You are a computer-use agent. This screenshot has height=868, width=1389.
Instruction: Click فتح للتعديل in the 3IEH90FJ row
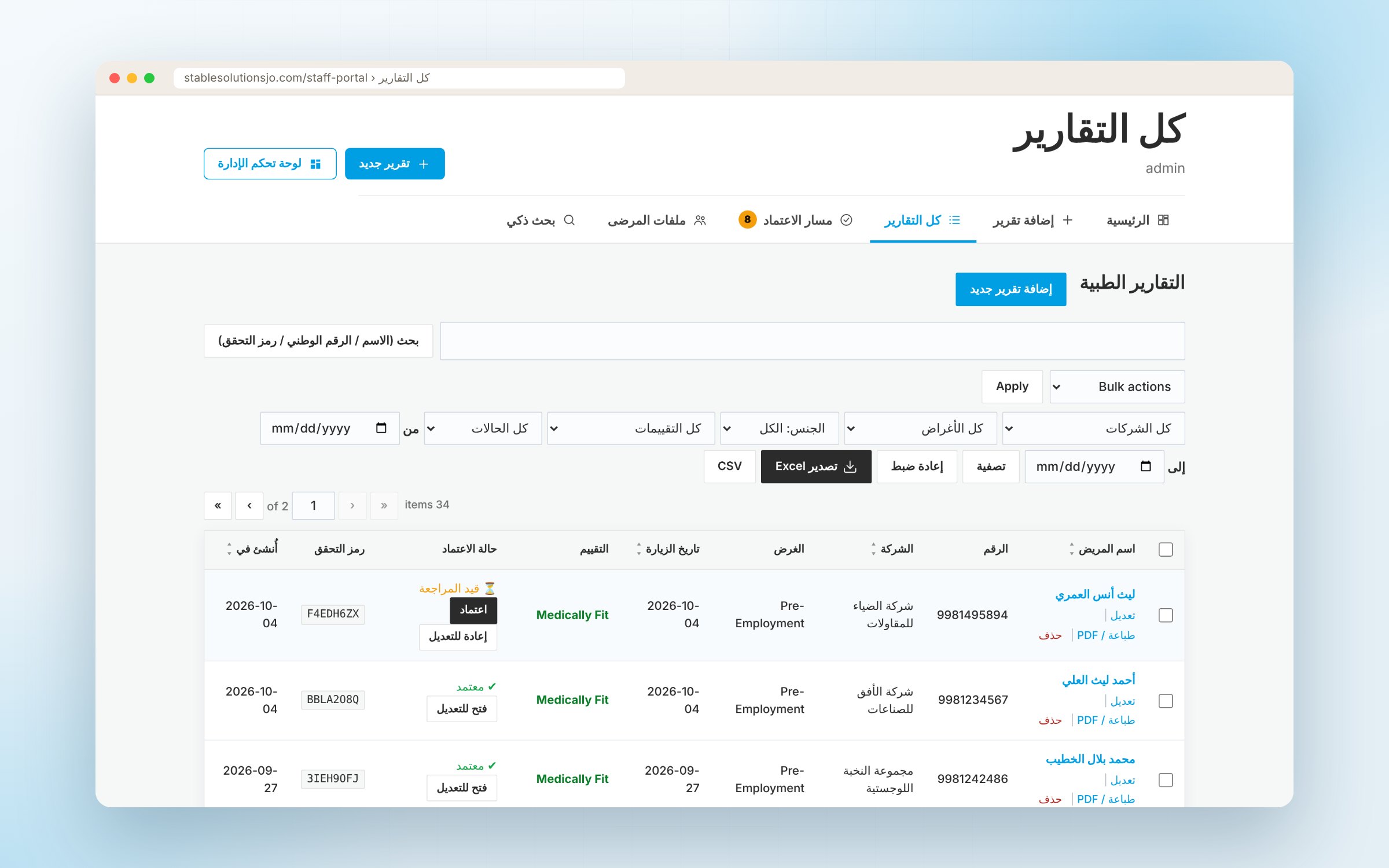click(461, 788)
